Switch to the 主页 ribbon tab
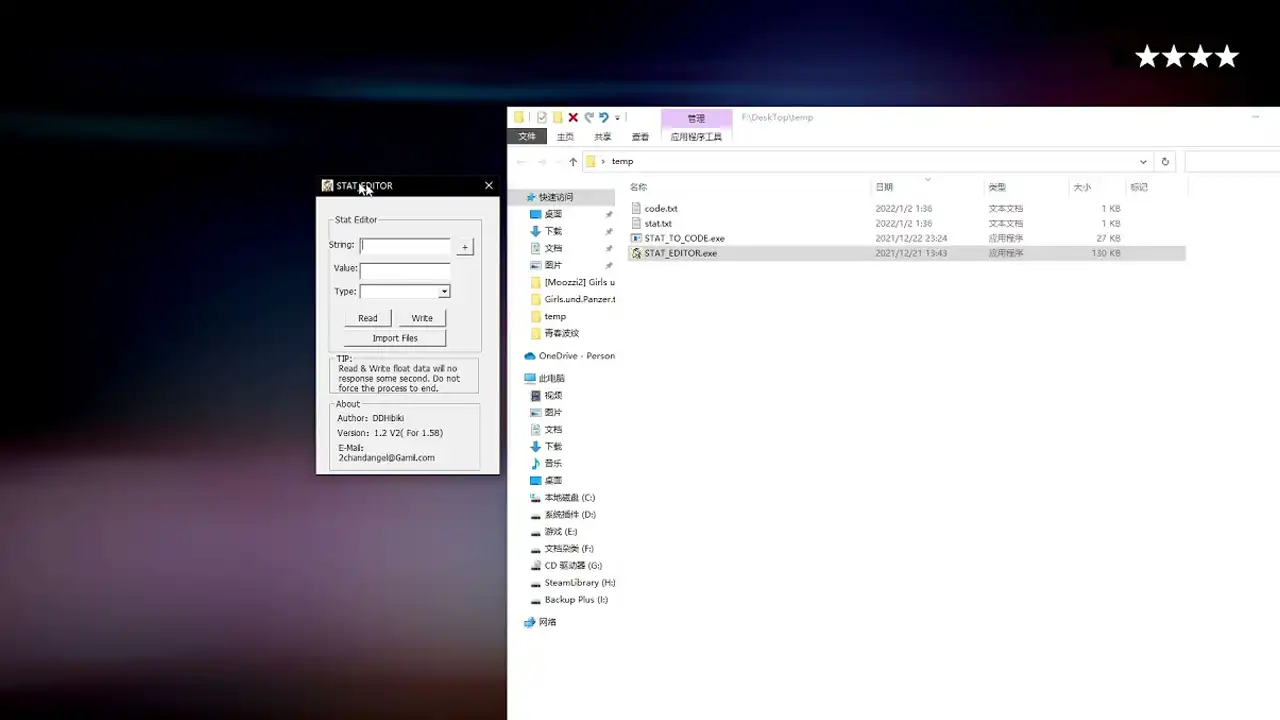 565,137
